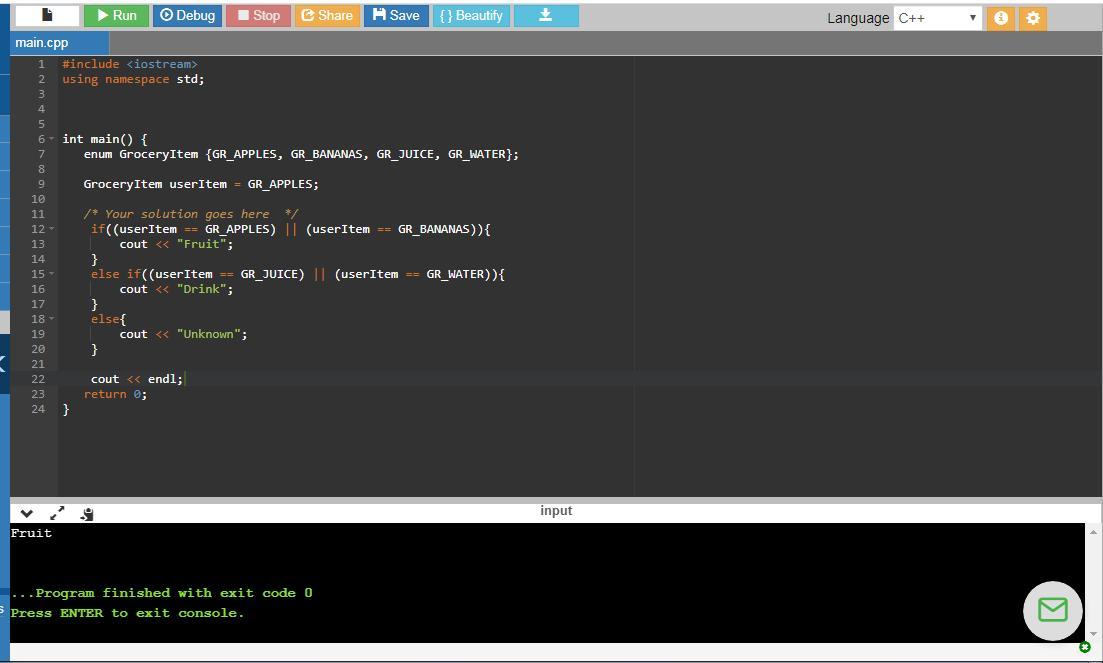Open the mail feedback button

point(1052,610)
